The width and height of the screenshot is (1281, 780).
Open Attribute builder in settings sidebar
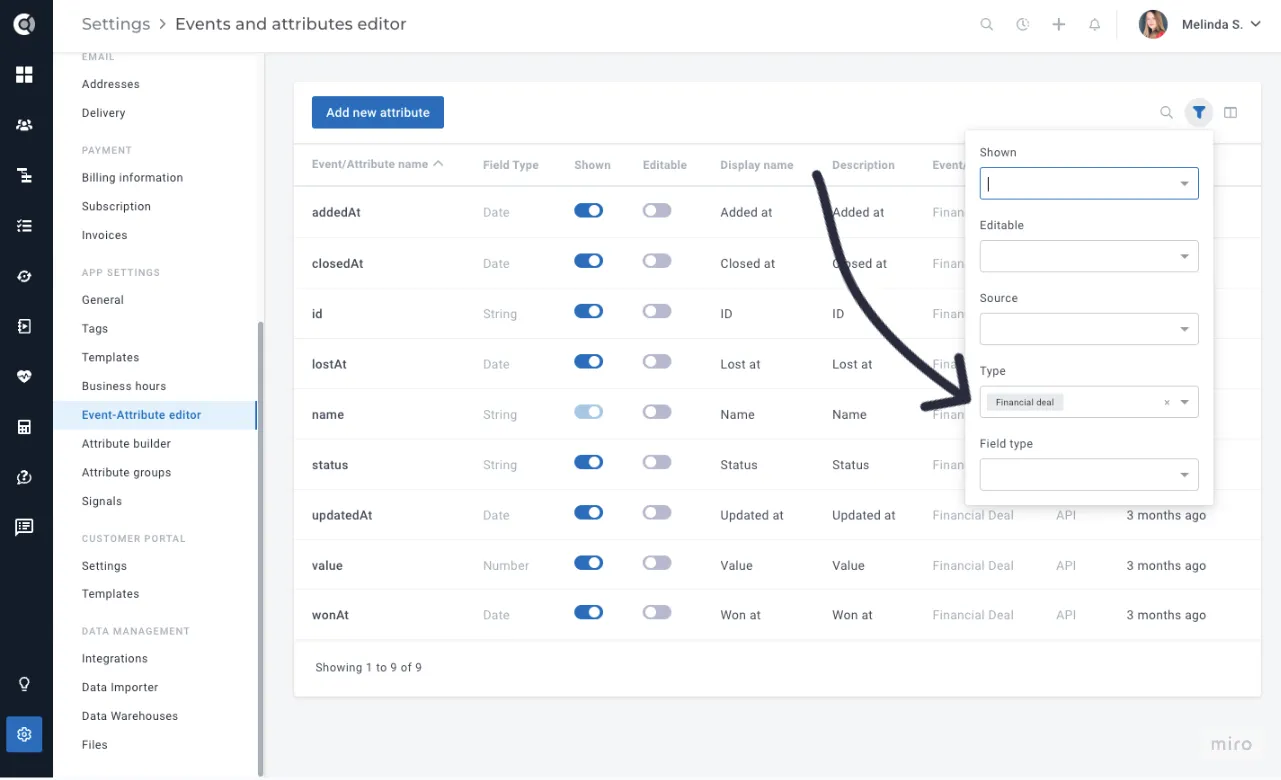point(126,444)
